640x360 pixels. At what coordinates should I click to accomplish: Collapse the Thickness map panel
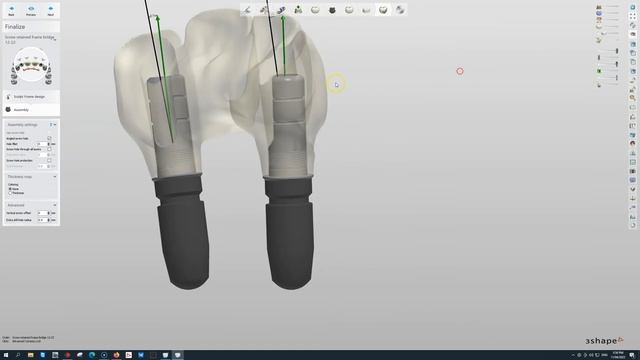tap(55, 177)
